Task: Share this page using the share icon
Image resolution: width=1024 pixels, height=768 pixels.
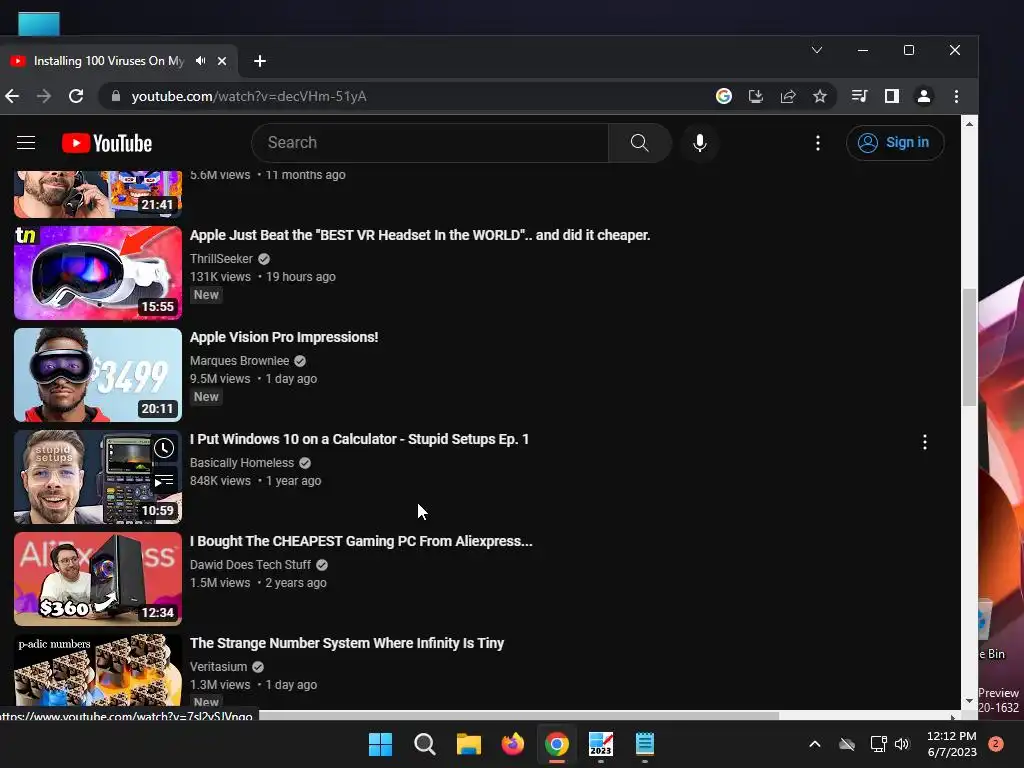Action: point(788,96)
